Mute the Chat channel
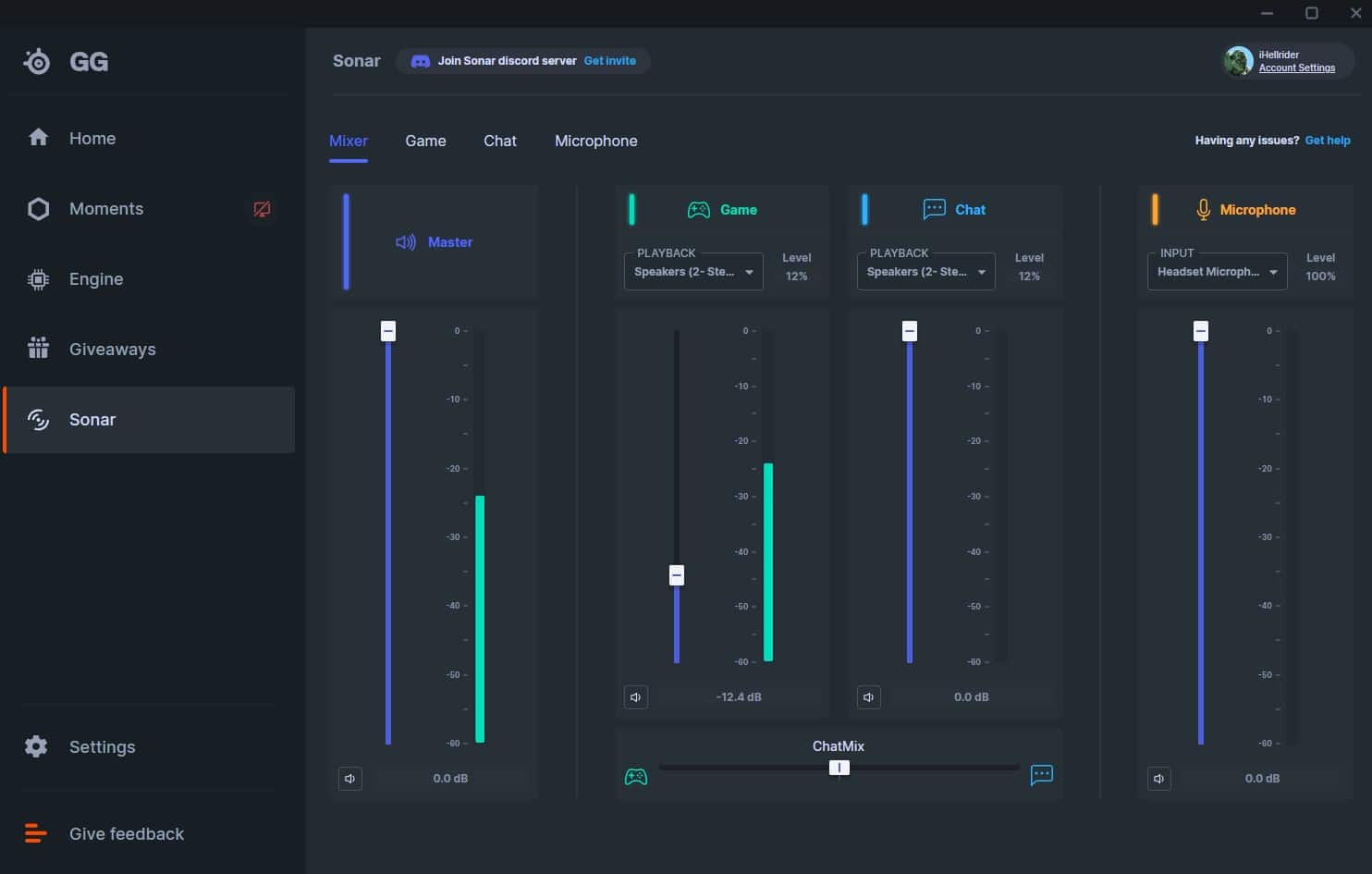The image size is (1372, 874). 869,697
